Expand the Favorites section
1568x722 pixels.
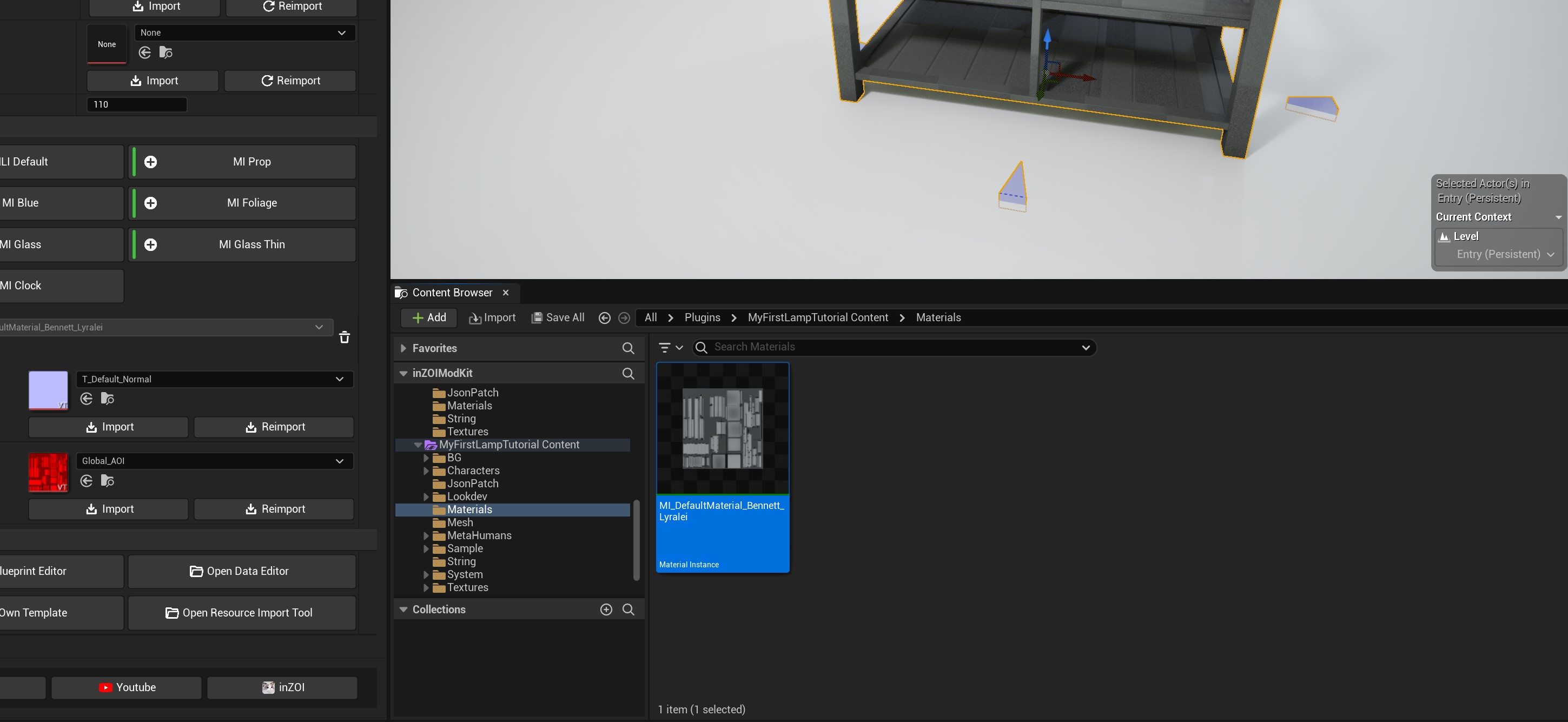point(403,348)
